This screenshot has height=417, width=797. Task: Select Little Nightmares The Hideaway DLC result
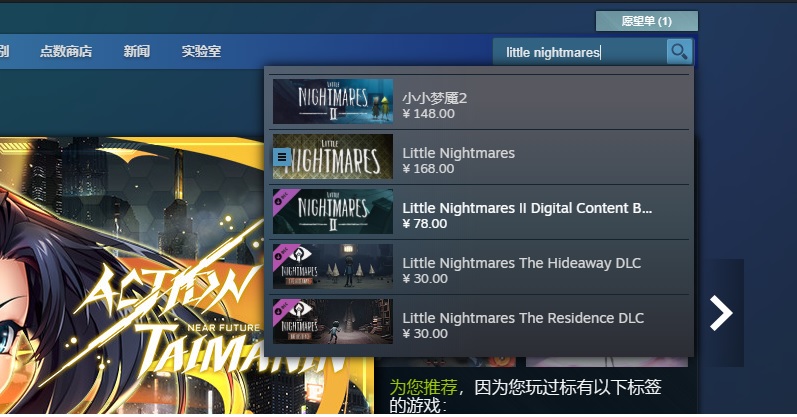coord(480,266)
